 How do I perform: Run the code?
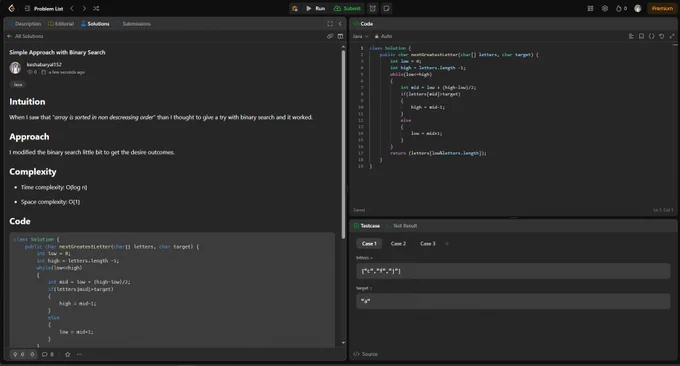pyautogui.click(x=316, y=8)
